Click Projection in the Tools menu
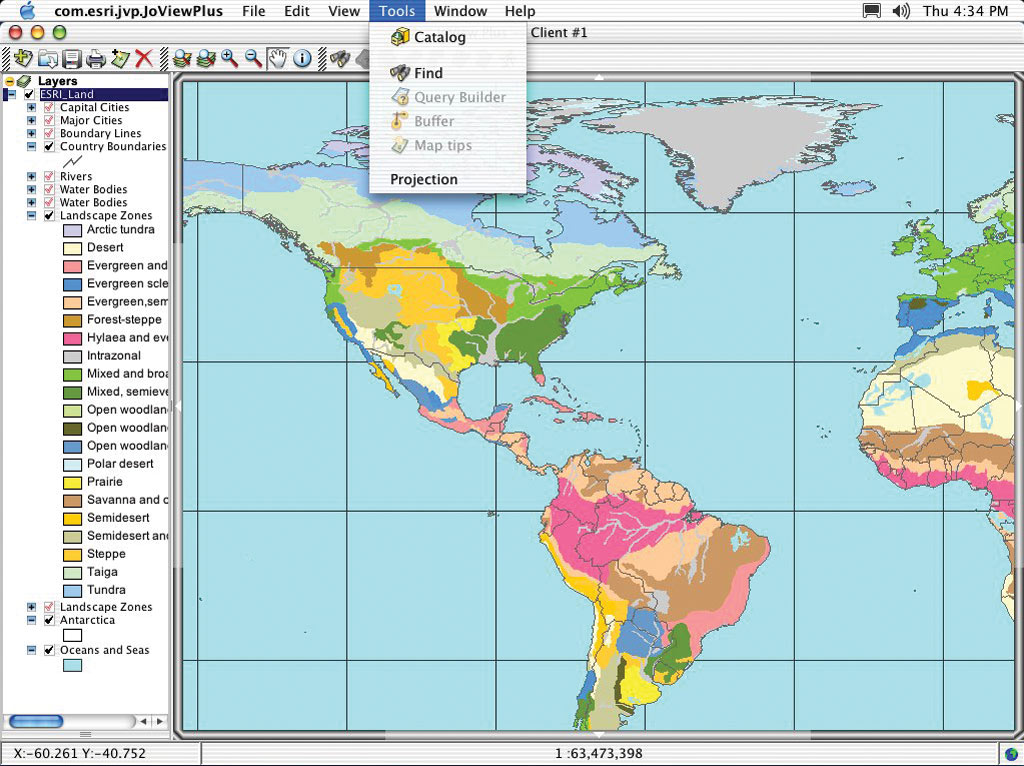Viewport: 1024px width, 766px height. pos(424,180)
